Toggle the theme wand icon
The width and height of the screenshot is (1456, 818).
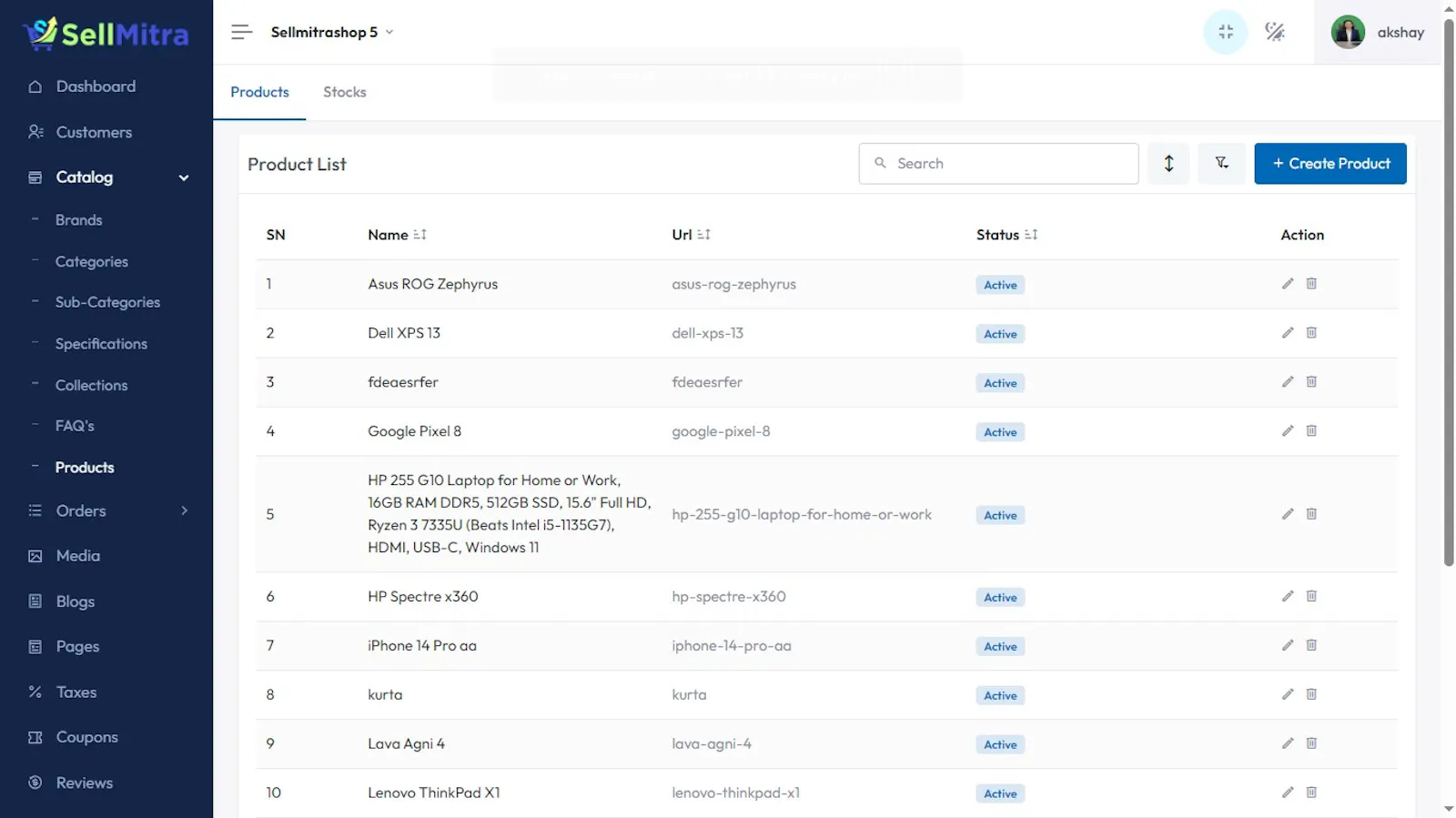tap(1275, 32)
